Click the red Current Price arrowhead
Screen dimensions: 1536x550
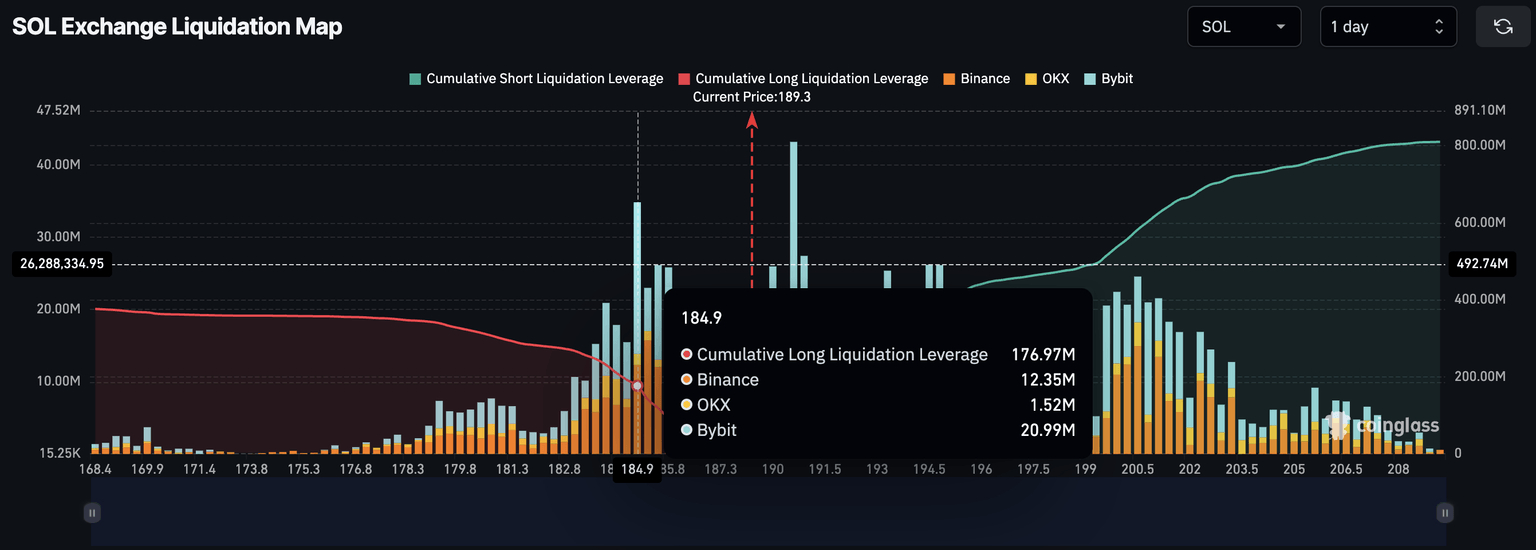point(752,121)
